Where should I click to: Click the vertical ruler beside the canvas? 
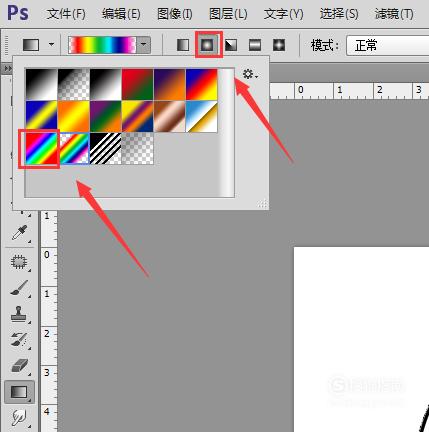point(49,321)
